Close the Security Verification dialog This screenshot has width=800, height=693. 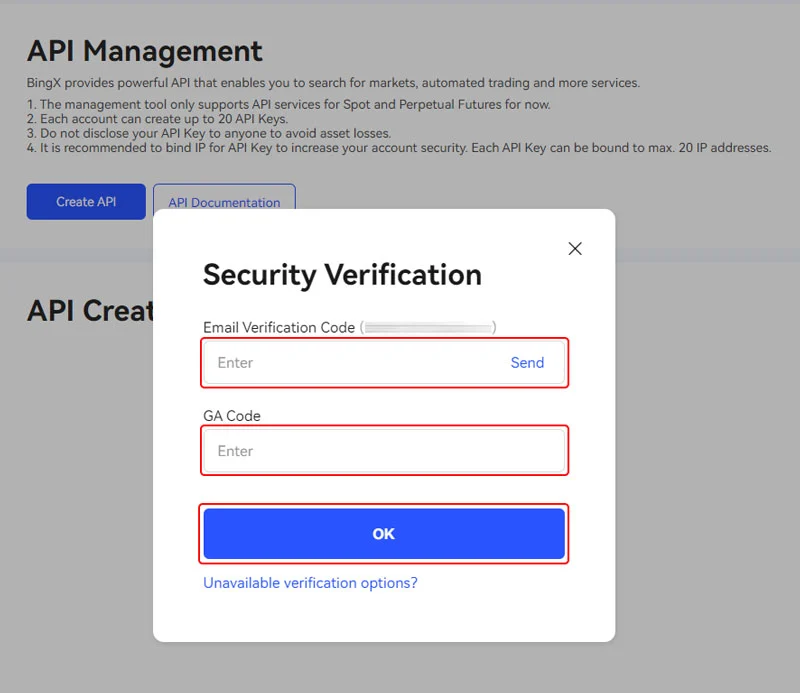575,249
